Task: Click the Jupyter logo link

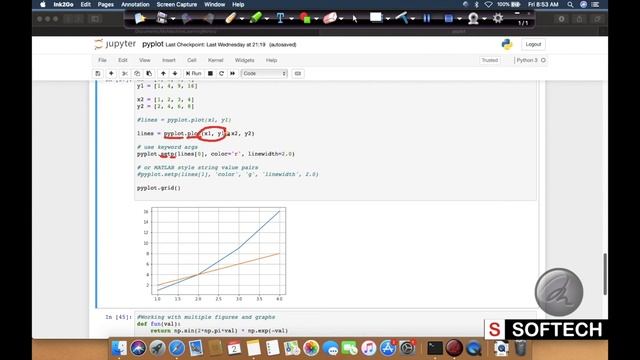Action: (115, 44)
